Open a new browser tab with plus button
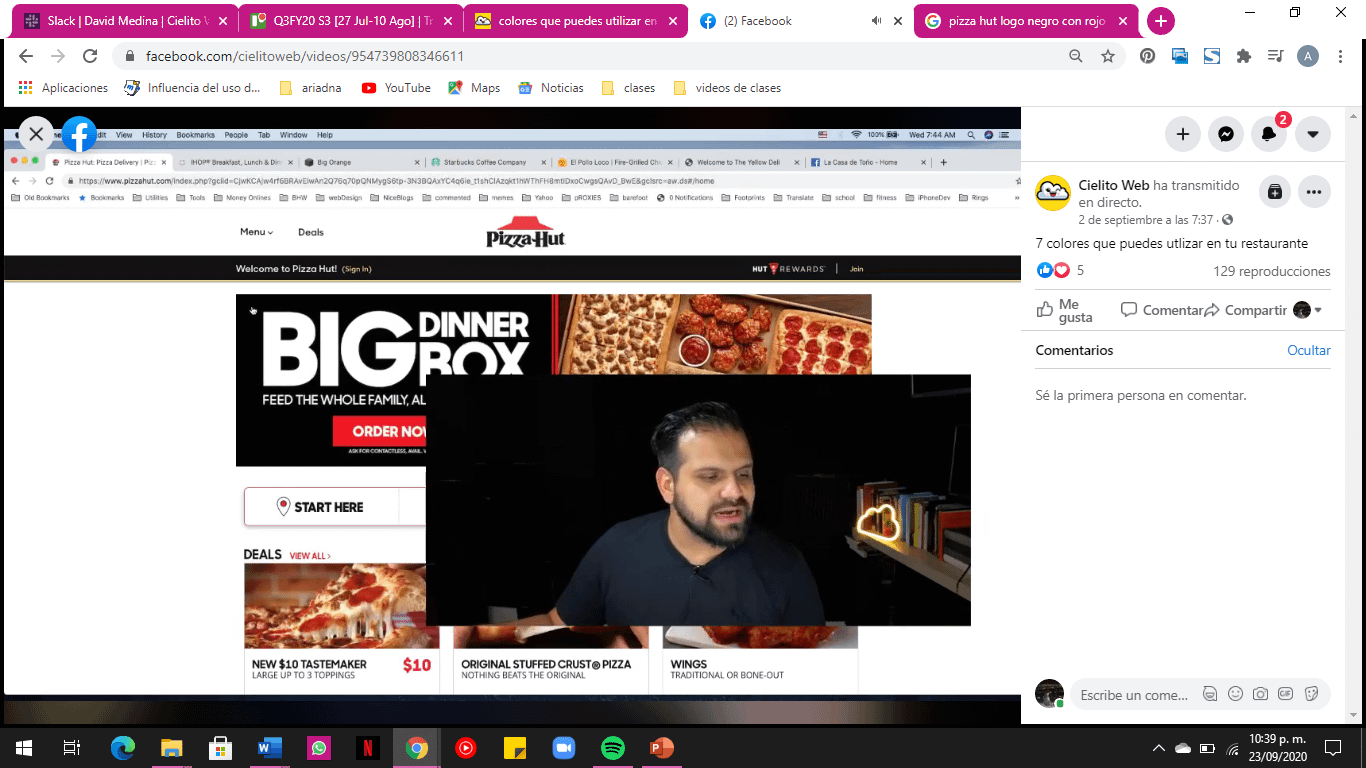The image size is (1366, 768). tap(1160, 21)
